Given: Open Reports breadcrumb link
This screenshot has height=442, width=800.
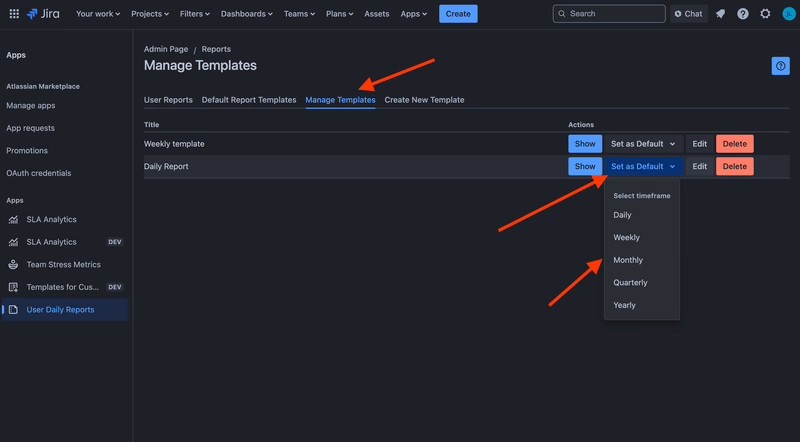Looking at the screenshot, I should [216, 49].
